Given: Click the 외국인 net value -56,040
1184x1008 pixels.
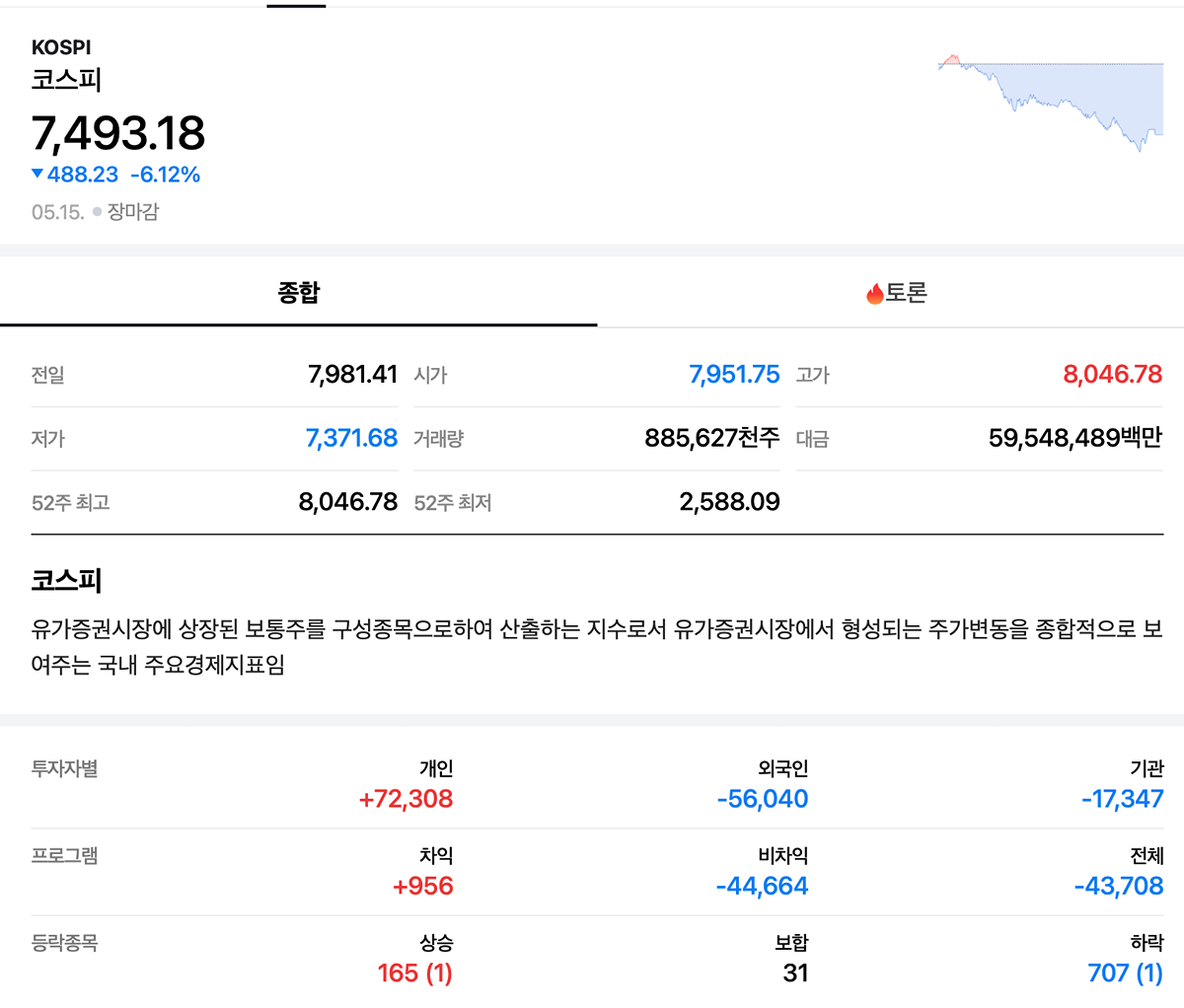Looking at the screenshot, I should point(763,799).
